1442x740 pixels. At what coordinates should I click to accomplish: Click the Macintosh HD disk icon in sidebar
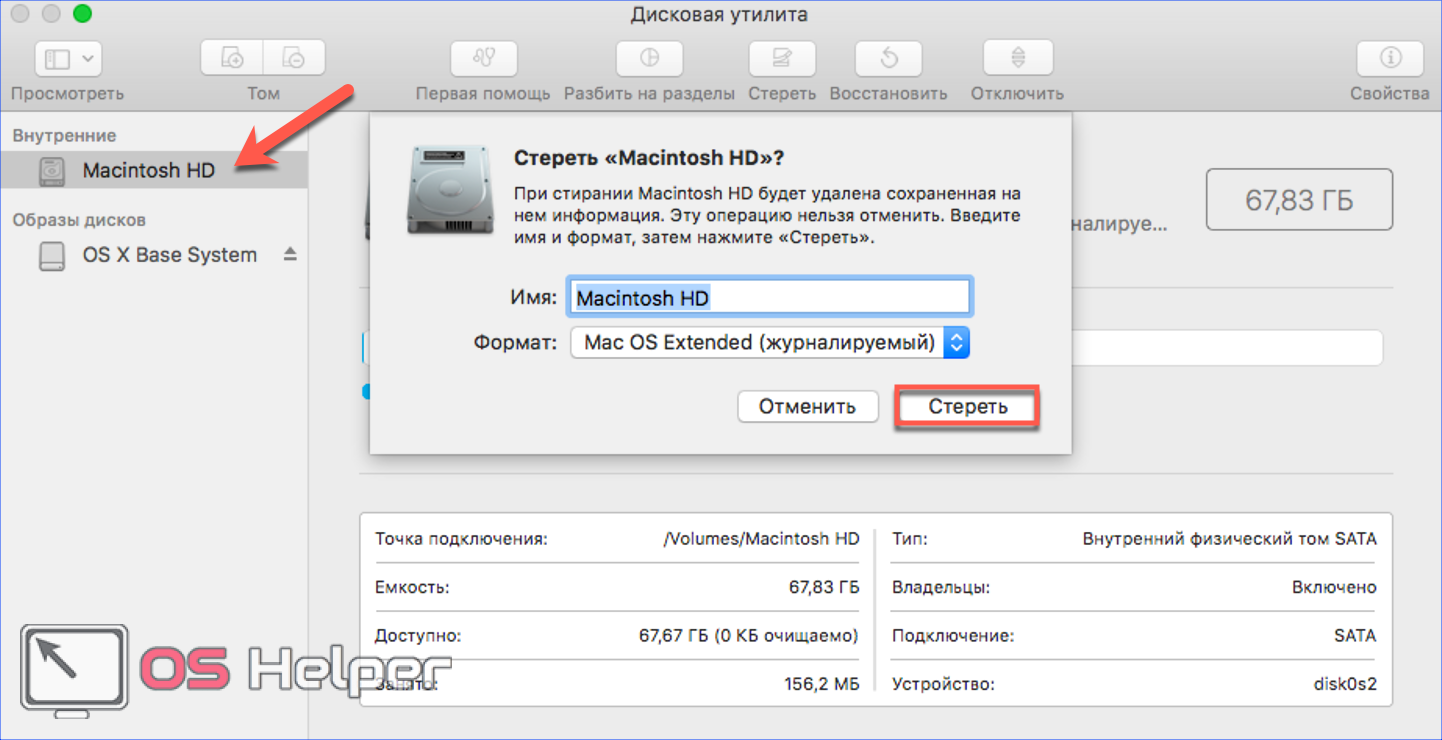[52, 171]
